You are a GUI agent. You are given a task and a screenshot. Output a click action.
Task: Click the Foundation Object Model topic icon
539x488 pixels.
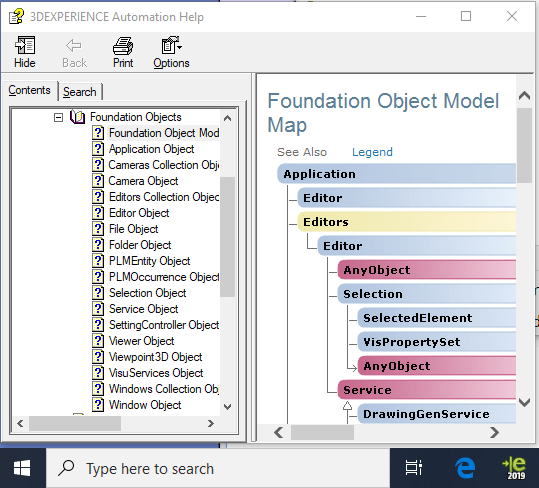[x=98, y=133]
